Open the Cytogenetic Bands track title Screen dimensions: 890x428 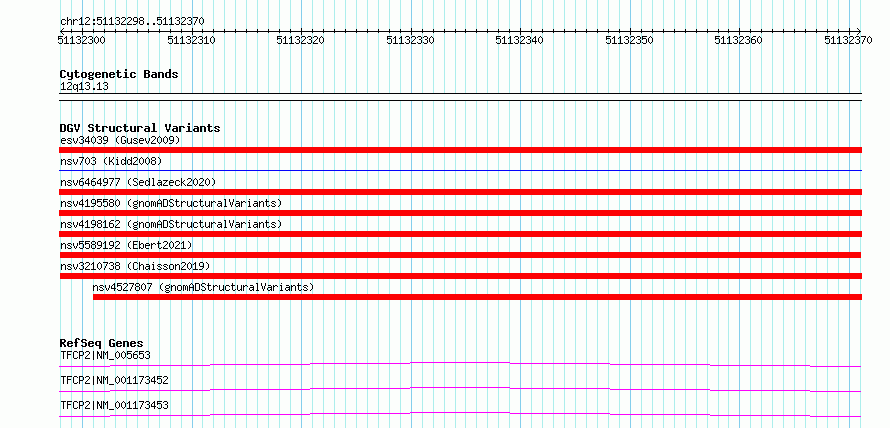119,74
